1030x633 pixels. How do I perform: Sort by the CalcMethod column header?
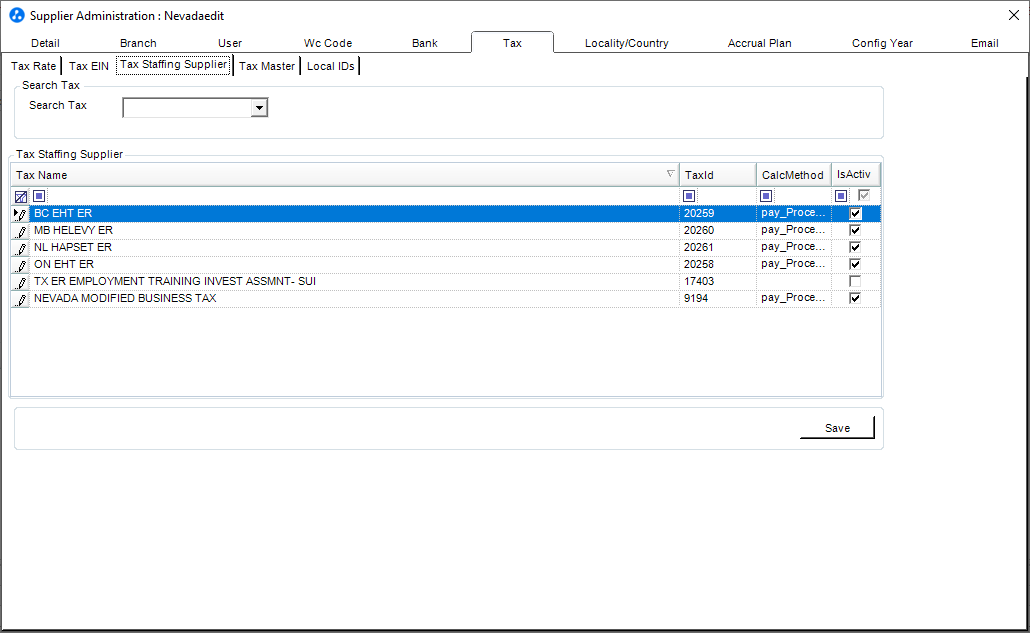point(794,175)
